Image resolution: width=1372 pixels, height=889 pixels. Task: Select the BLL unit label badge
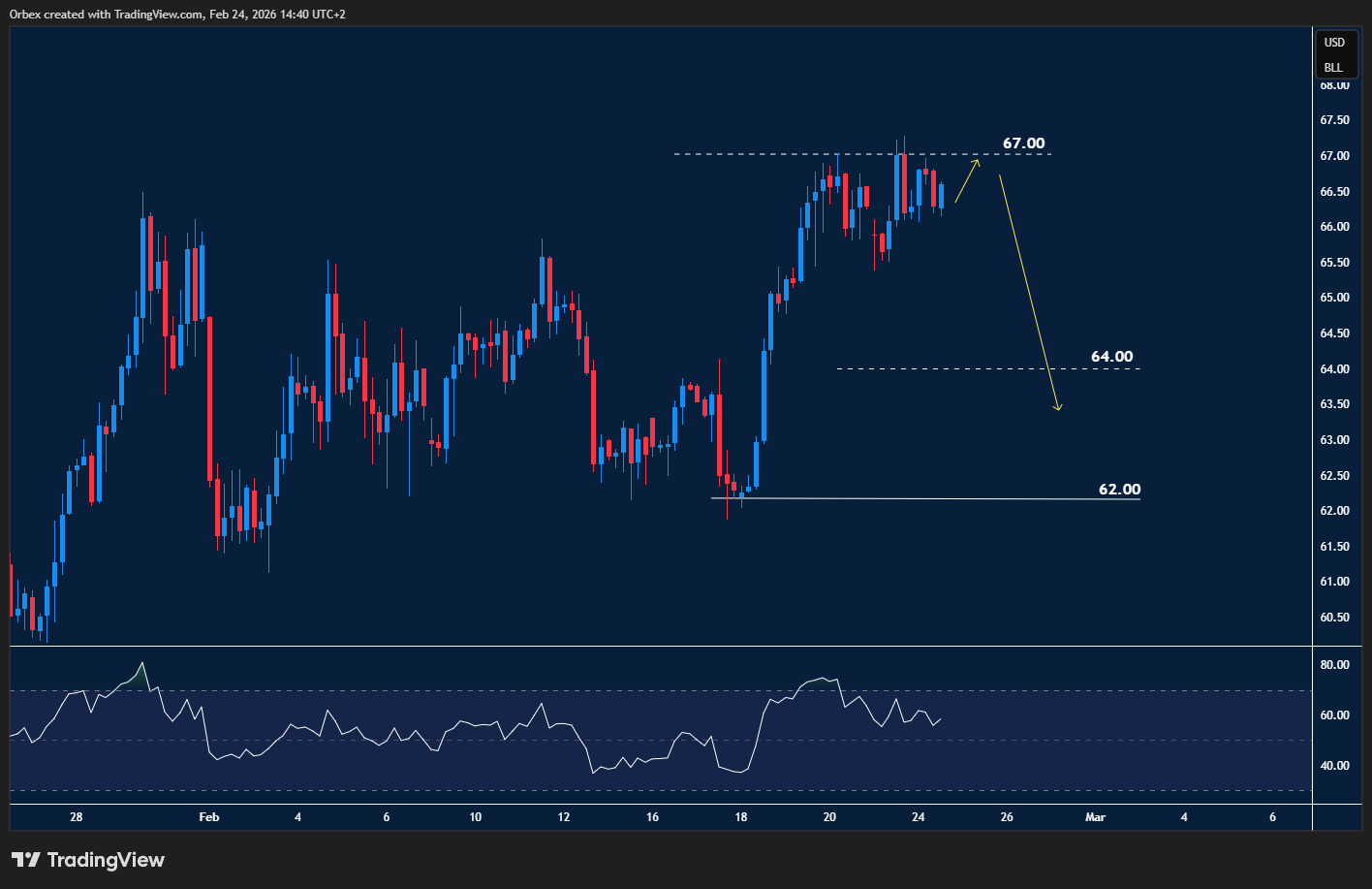coord(1334,67)
